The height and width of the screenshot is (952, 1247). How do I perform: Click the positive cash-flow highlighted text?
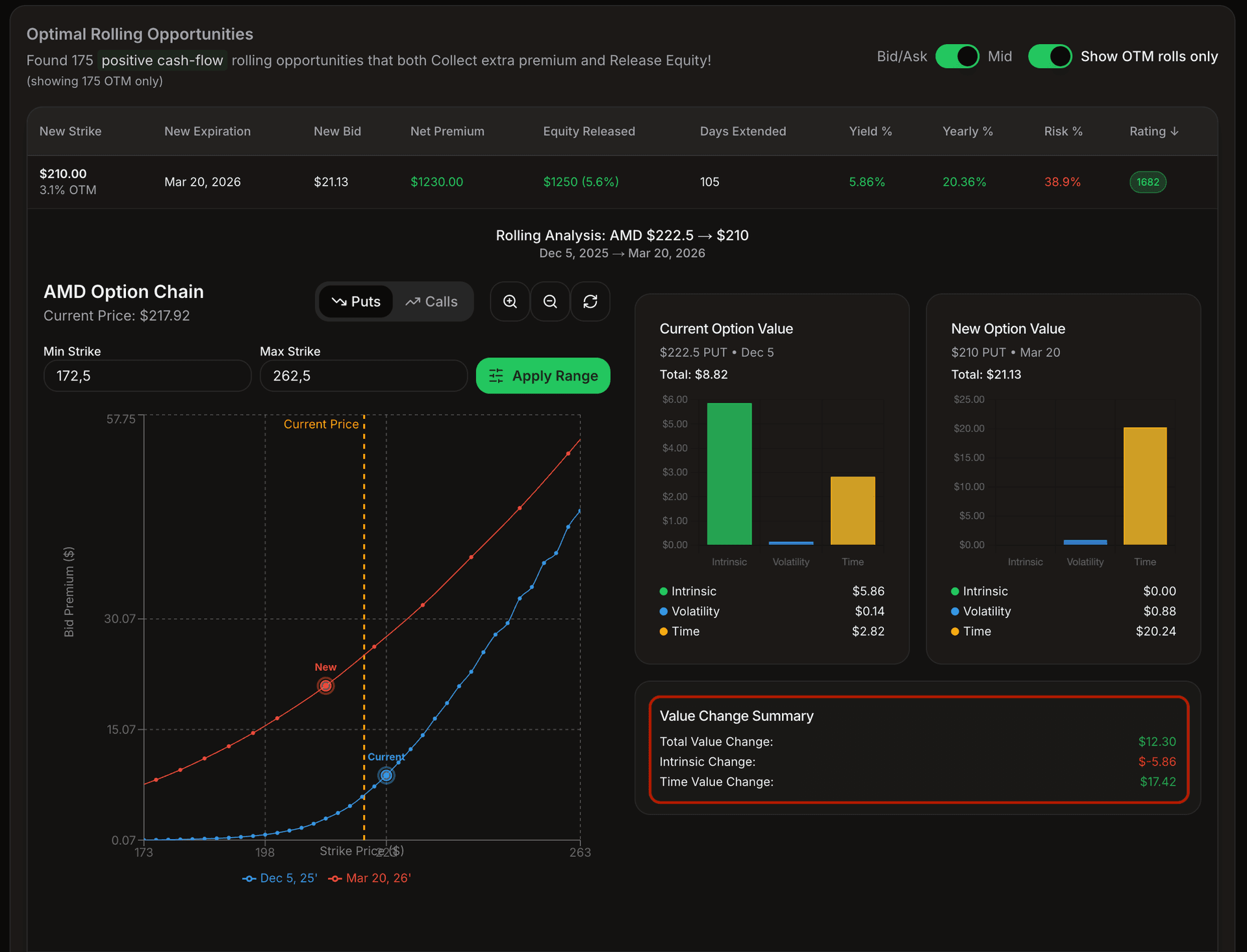[x=162, y=60]
